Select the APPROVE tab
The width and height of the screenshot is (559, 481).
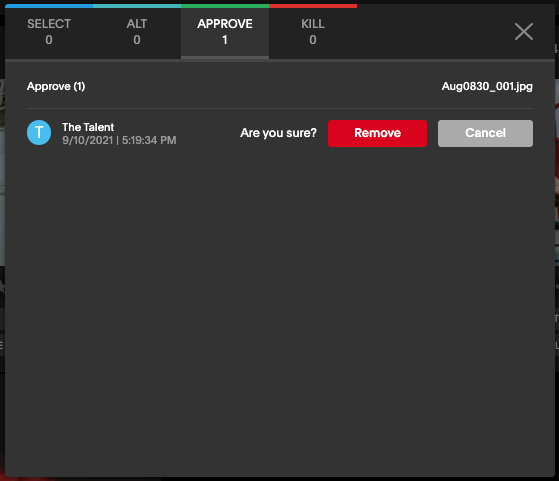[x=225, y=32]
